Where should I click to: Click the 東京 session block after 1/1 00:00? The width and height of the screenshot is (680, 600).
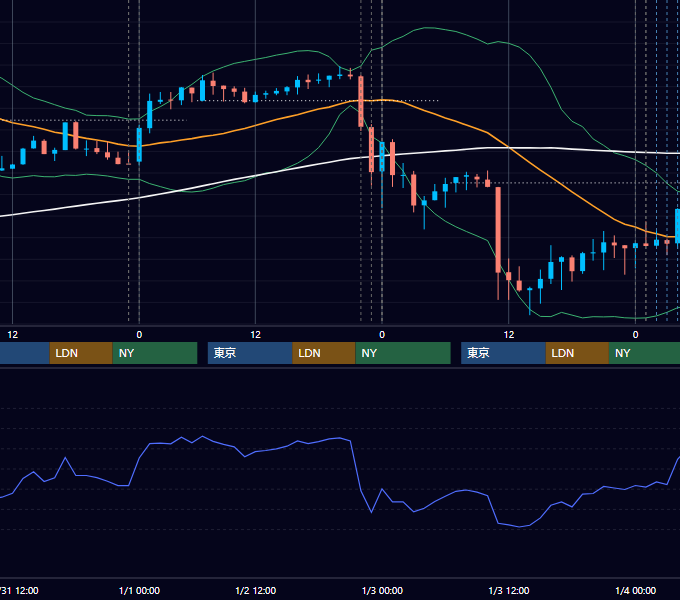[250, 353]
